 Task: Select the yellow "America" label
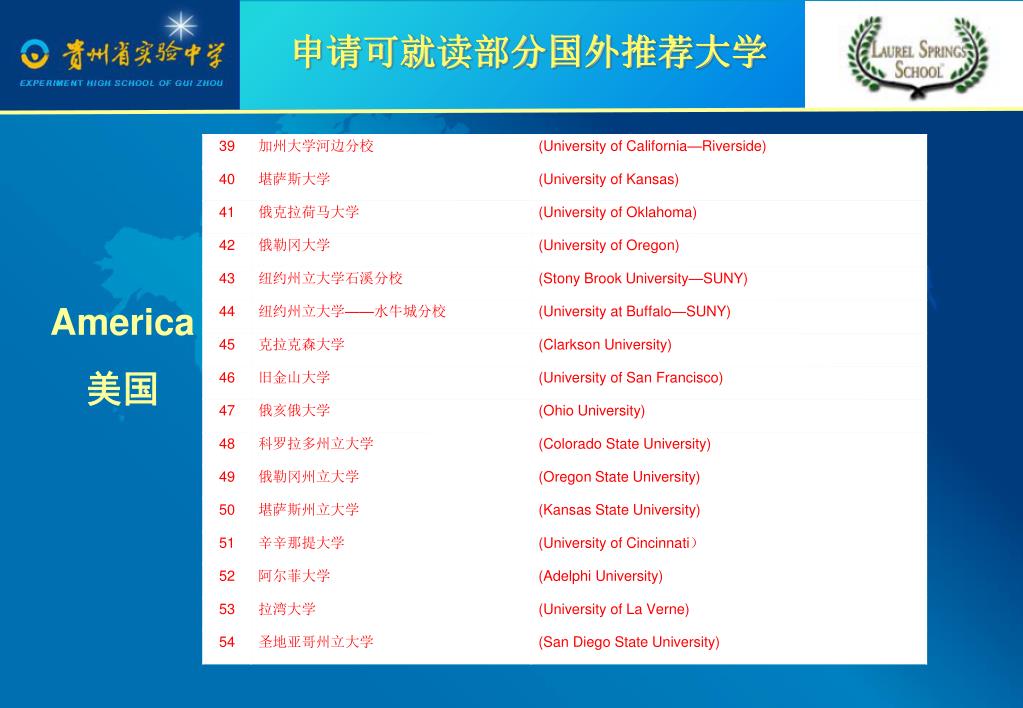coord(123,322)
